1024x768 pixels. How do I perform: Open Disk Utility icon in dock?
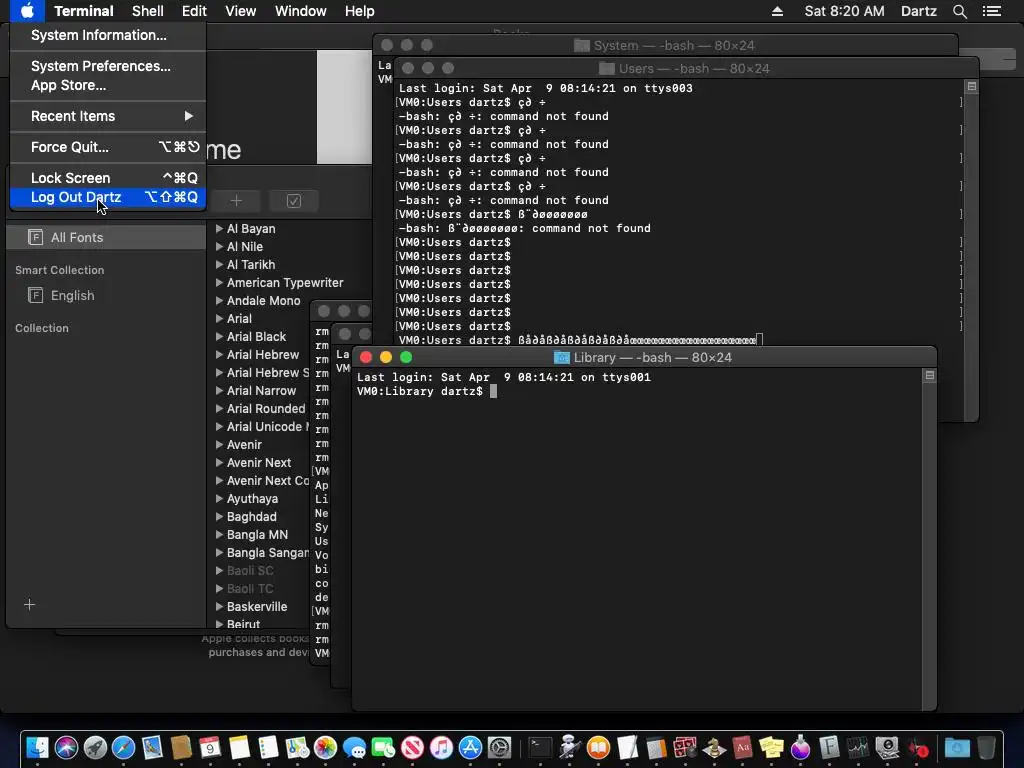tap(887, 748)
